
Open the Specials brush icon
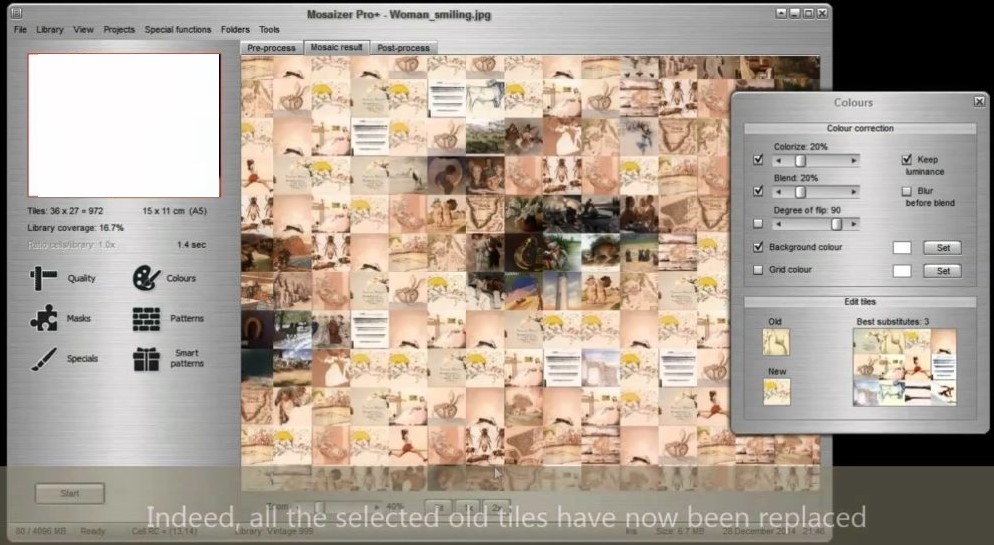tap(43, 359)
